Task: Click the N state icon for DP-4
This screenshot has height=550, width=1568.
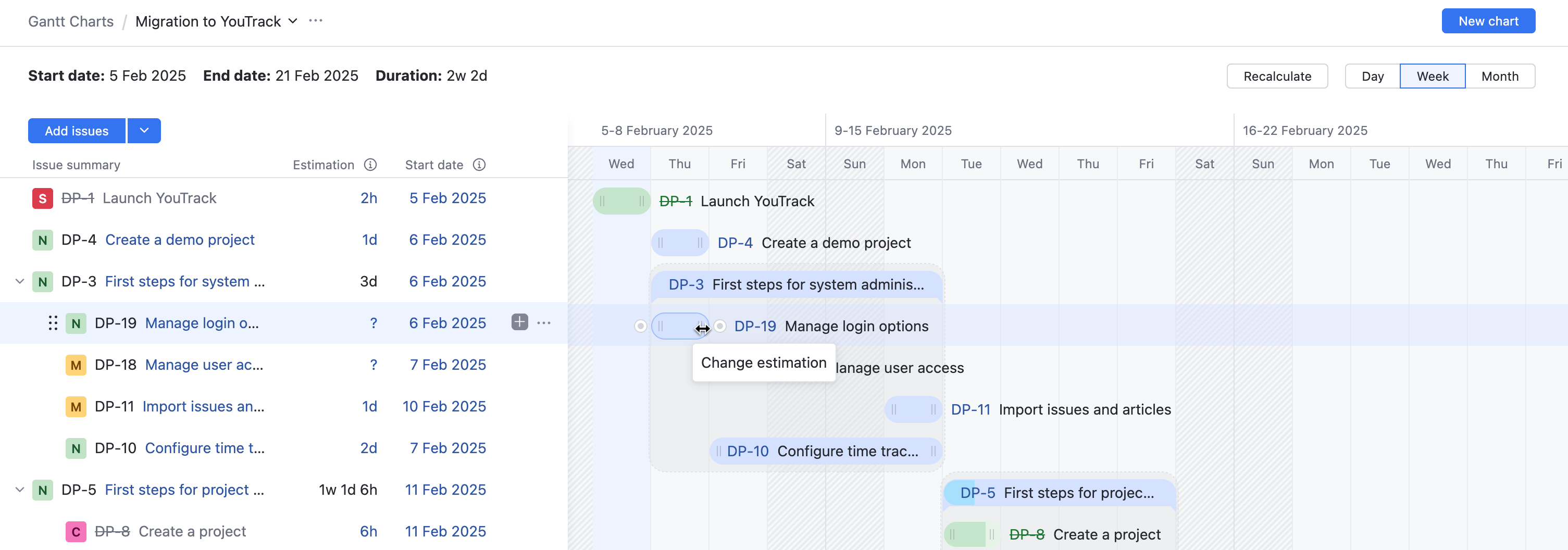Action: (42, 240)
